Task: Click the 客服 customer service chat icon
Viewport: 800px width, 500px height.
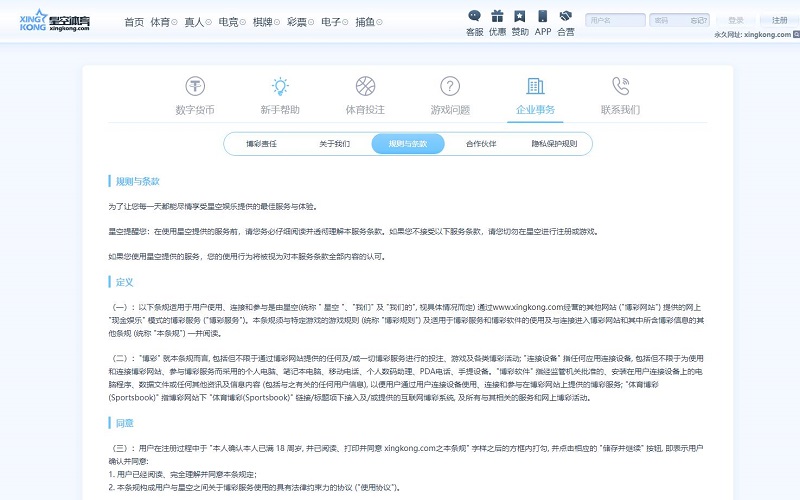Action: pyautogui.click(x=474, y=16)
